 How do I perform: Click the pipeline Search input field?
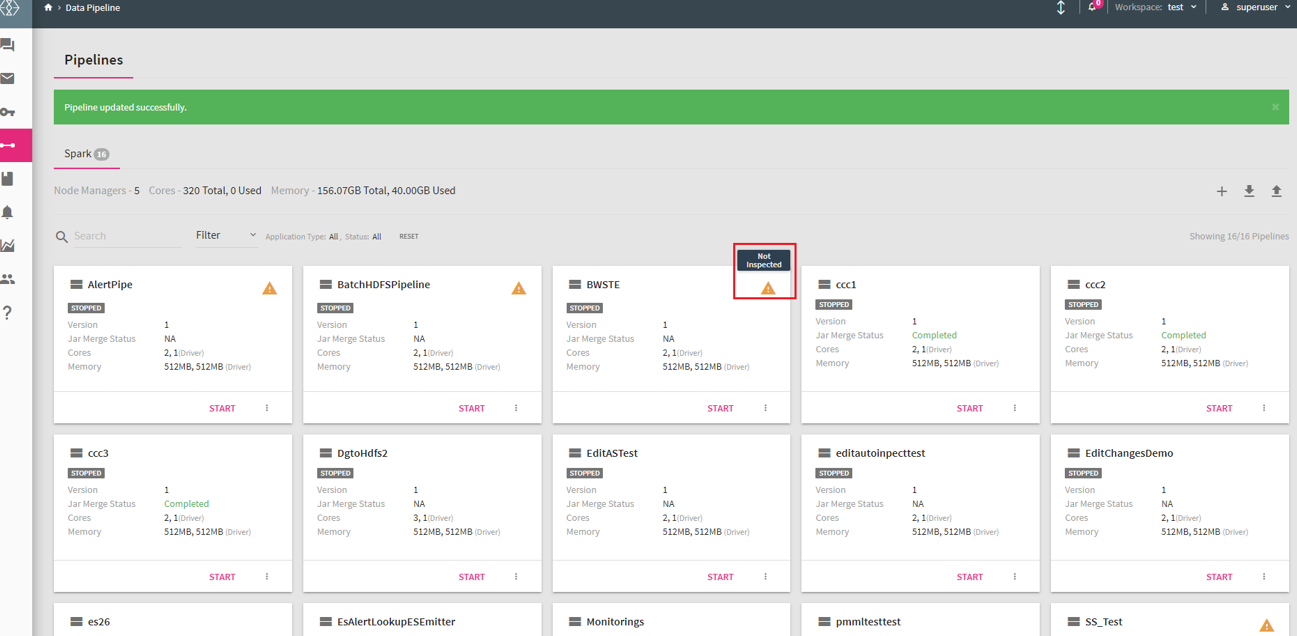point(128,236)
